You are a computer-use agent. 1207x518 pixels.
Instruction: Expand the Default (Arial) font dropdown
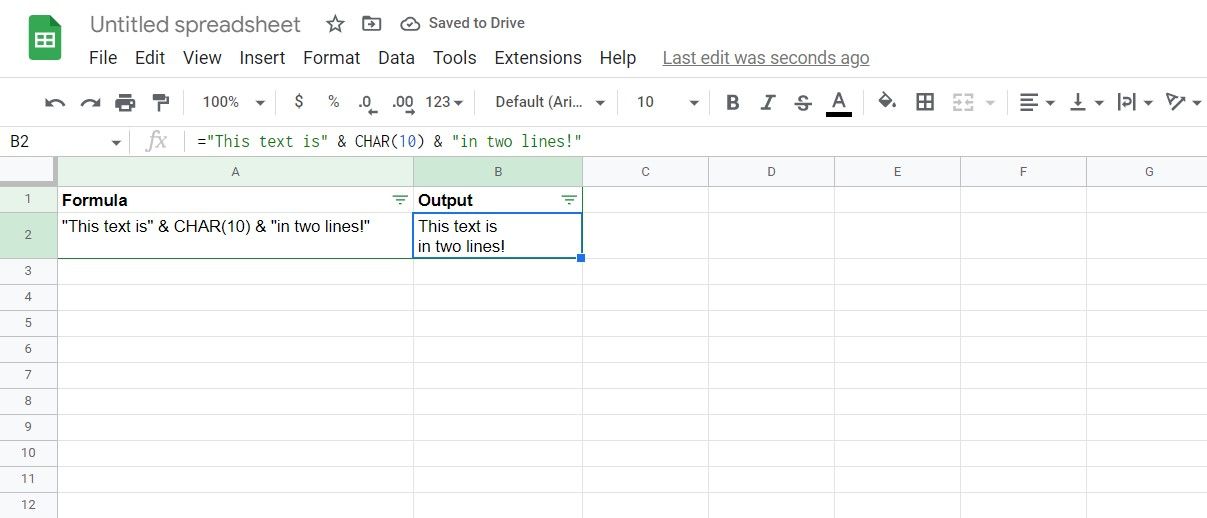(x=551, y=102)
